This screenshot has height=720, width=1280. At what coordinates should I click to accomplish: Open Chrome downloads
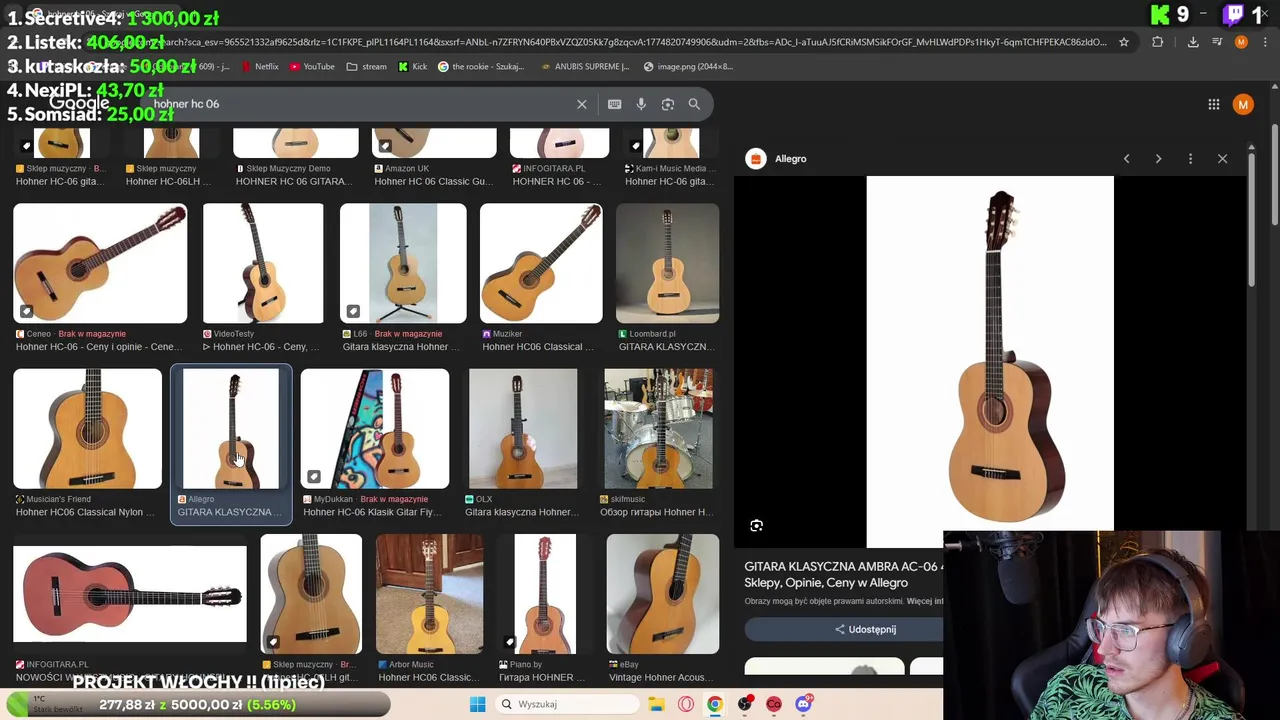click(x=1193, y=42)
